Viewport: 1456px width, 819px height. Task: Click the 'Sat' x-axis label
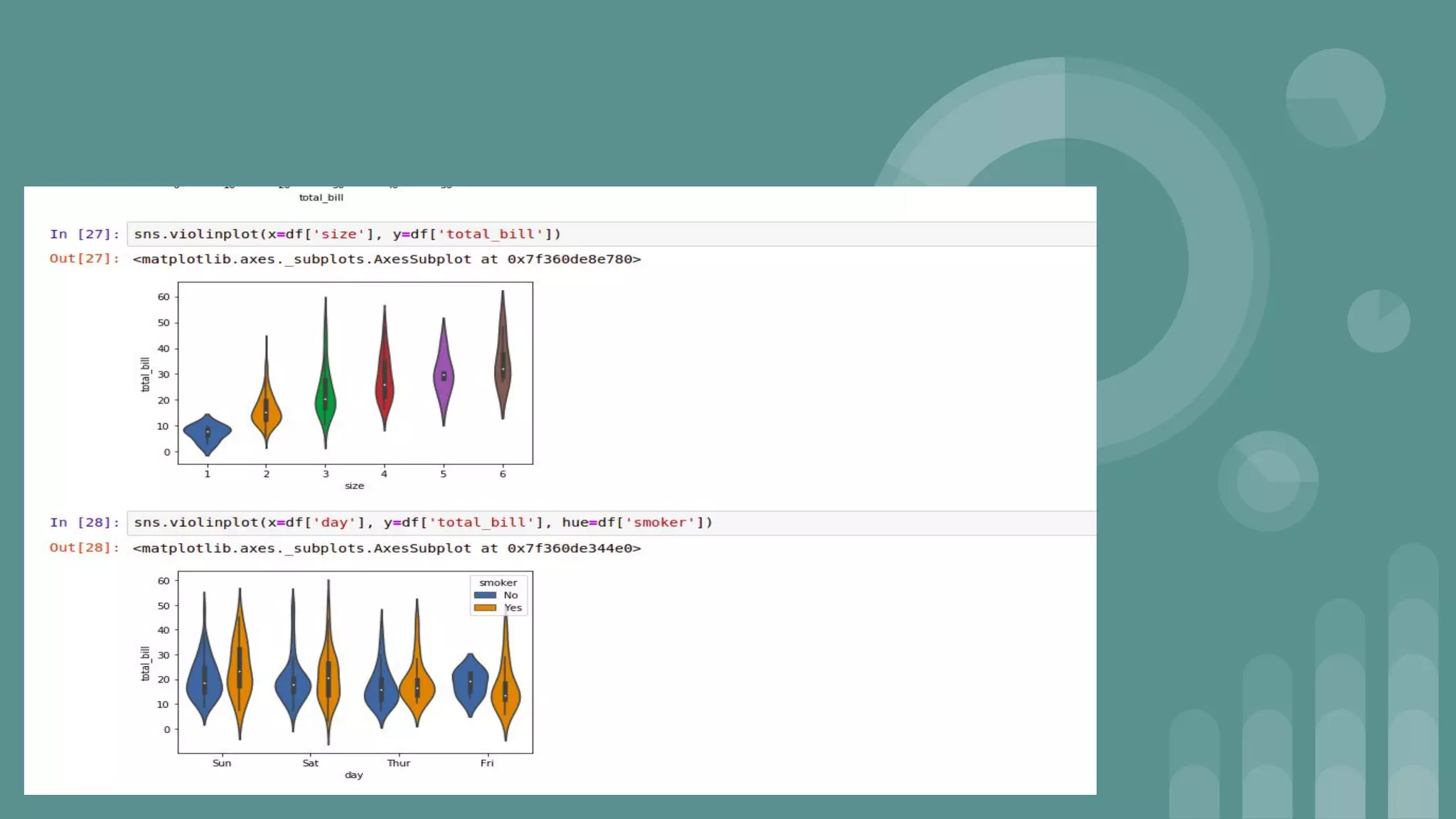coord(310,763)
